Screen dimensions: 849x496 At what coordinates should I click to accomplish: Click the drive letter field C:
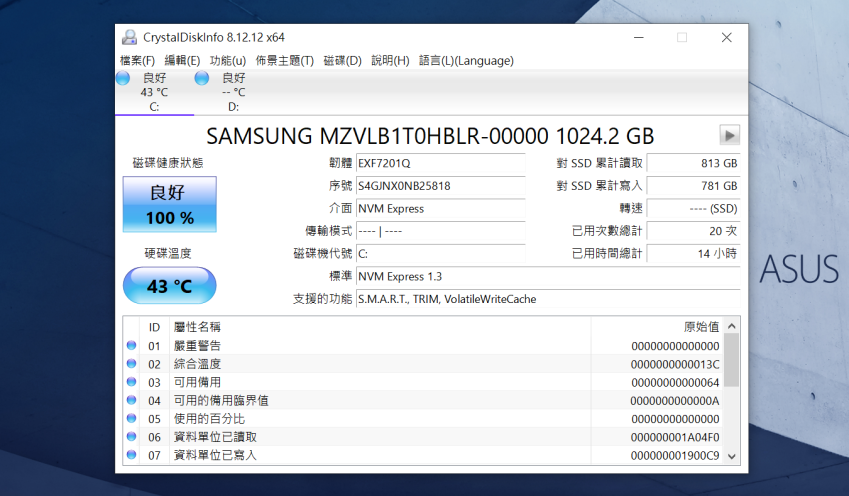coord(441,253)
